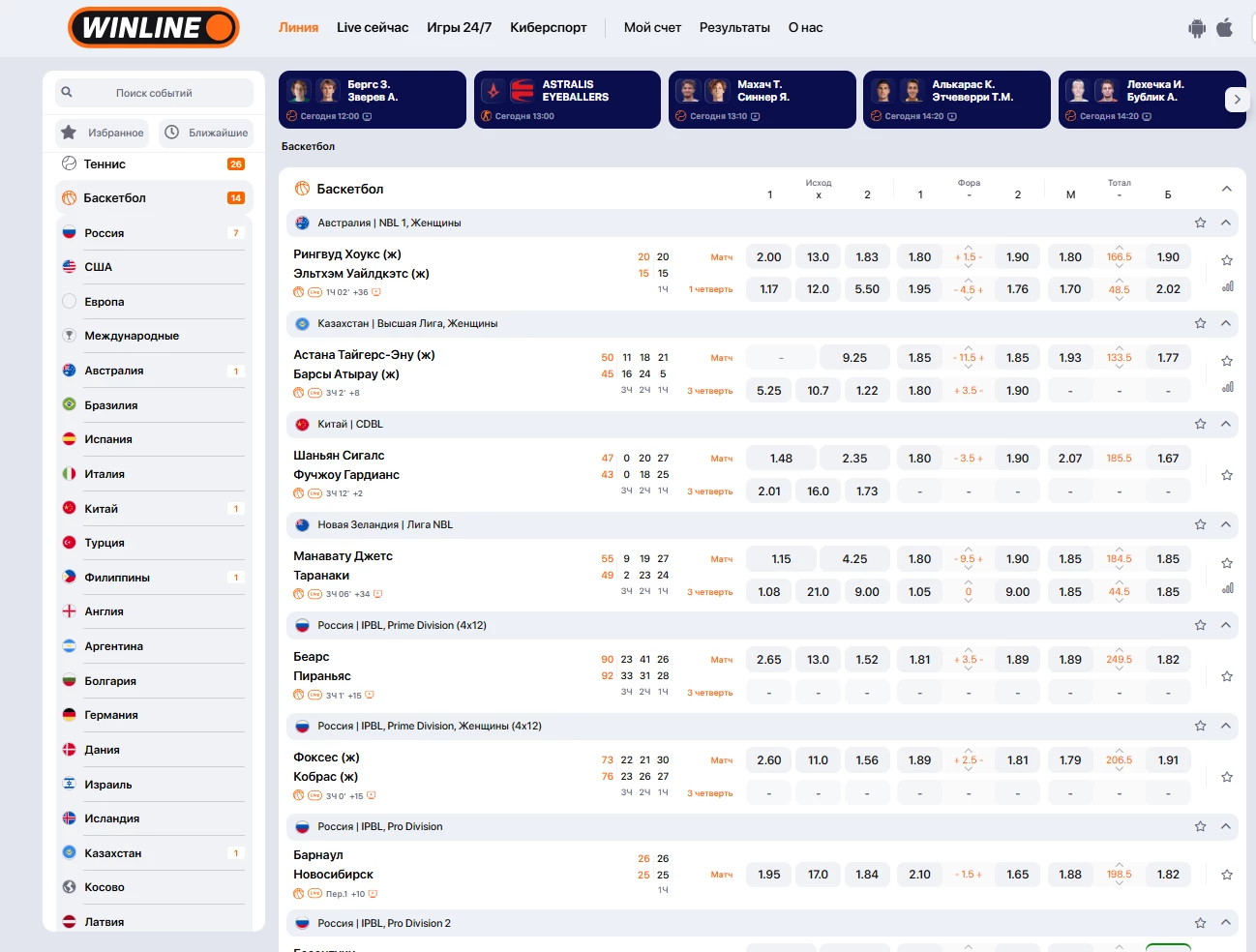Click the star icon beside Избранное
This screenshot has width=1256, height=952.
pos(69,133)
